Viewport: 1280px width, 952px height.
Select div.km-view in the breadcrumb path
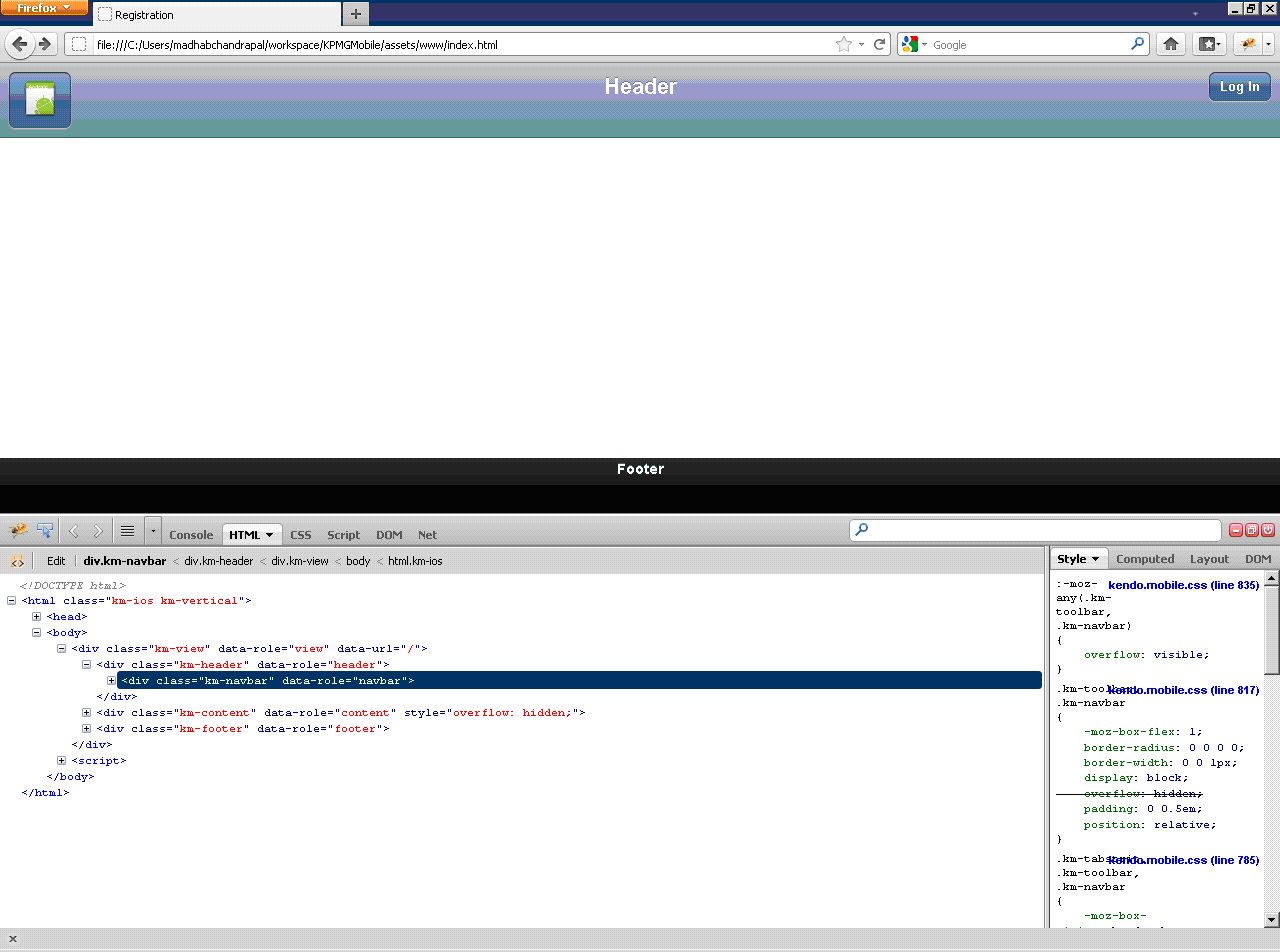click(x=300, y=561)
